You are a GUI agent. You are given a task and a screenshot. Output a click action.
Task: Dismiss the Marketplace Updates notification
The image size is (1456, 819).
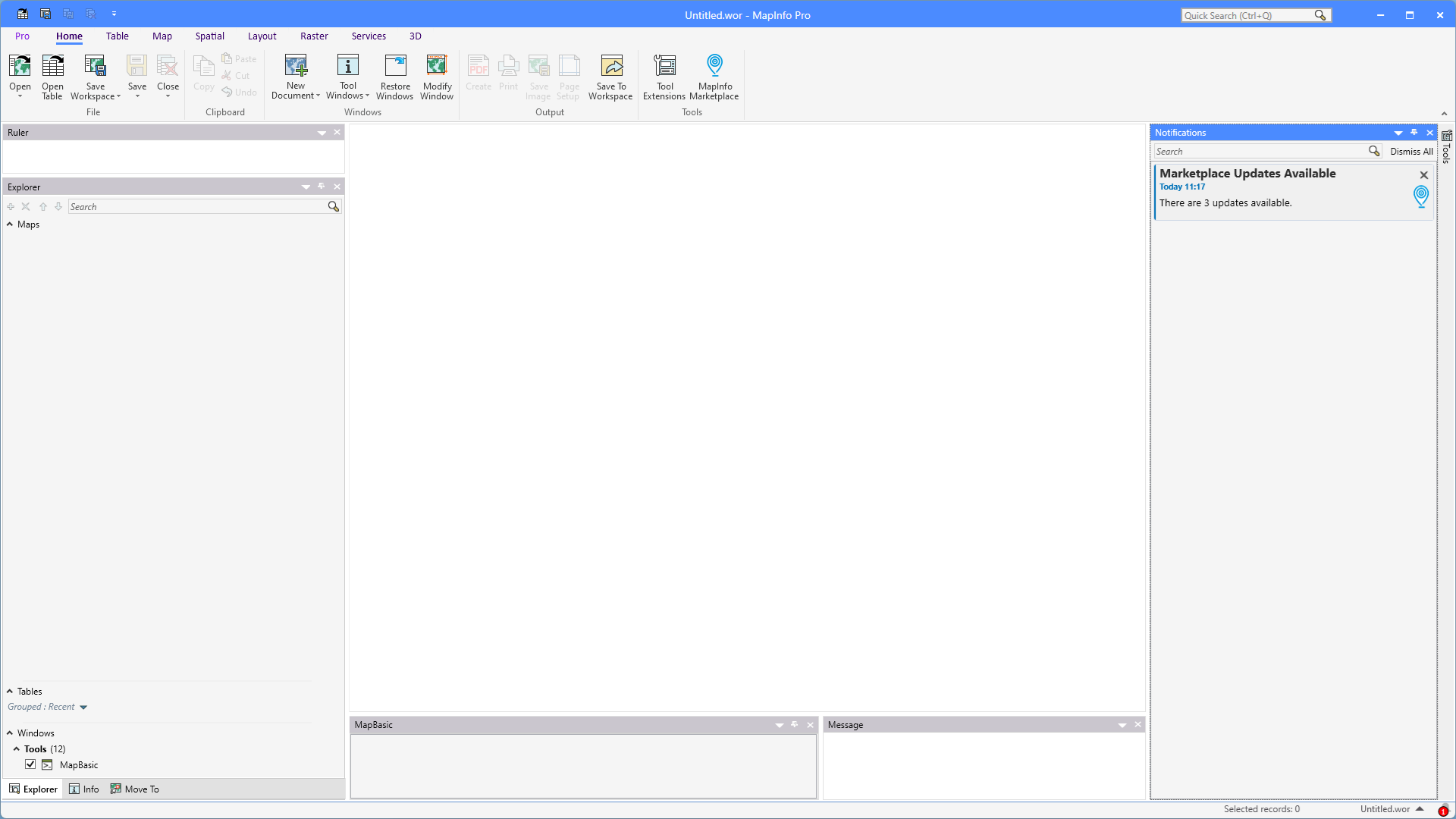click(x=1423, y=175)
